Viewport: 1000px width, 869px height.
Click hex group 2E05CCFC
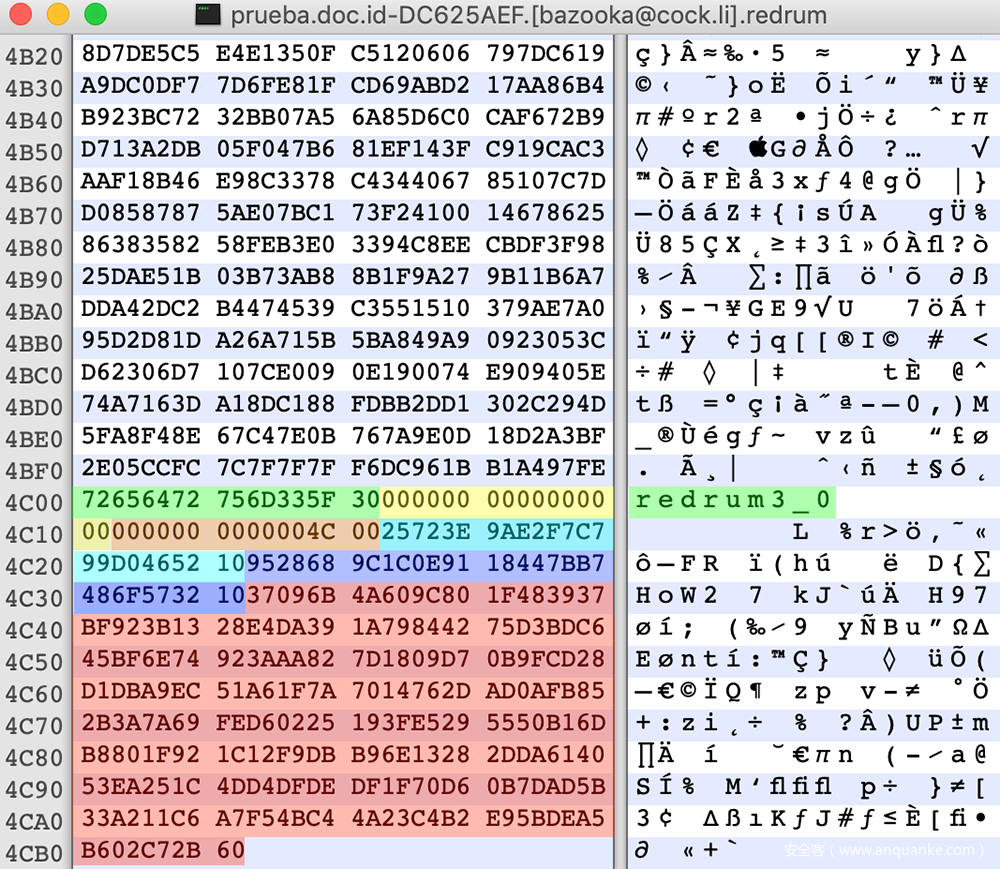click(x=141, y=468)
